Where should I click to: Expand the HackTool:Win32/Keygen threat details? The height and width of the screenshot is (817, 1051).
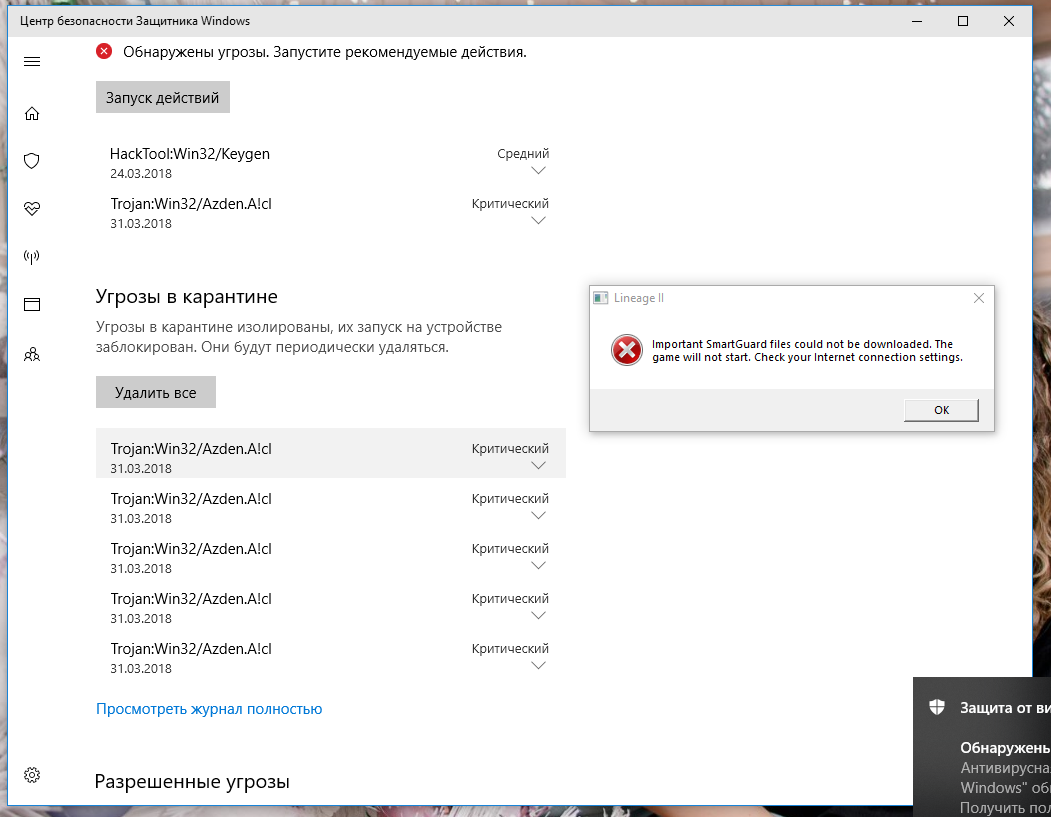[x=538, y=171]
